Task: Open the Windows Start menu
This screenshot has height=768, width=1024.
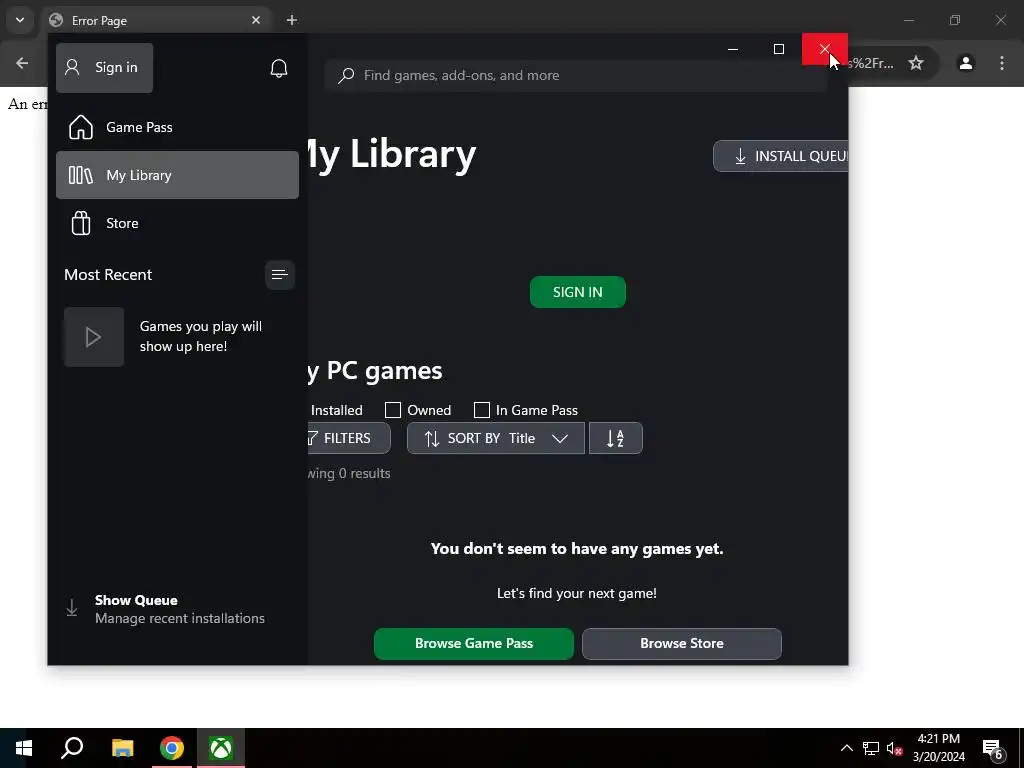Action: pyautogui.click(x=24, y=748)
